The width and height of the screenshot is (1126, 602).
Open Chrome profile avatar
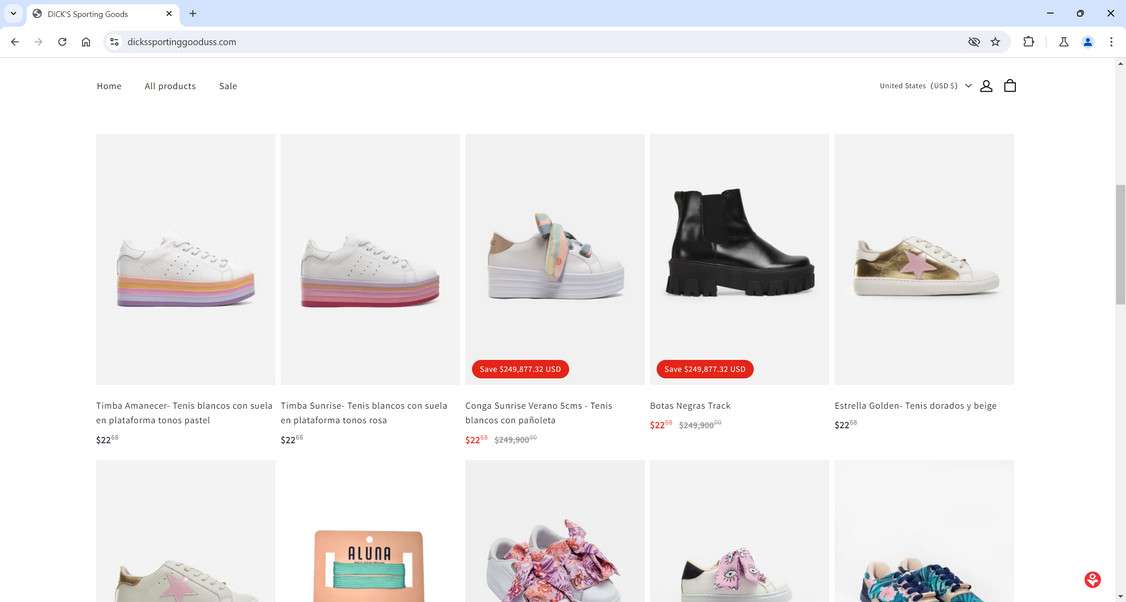click(x=1087, y=42)
